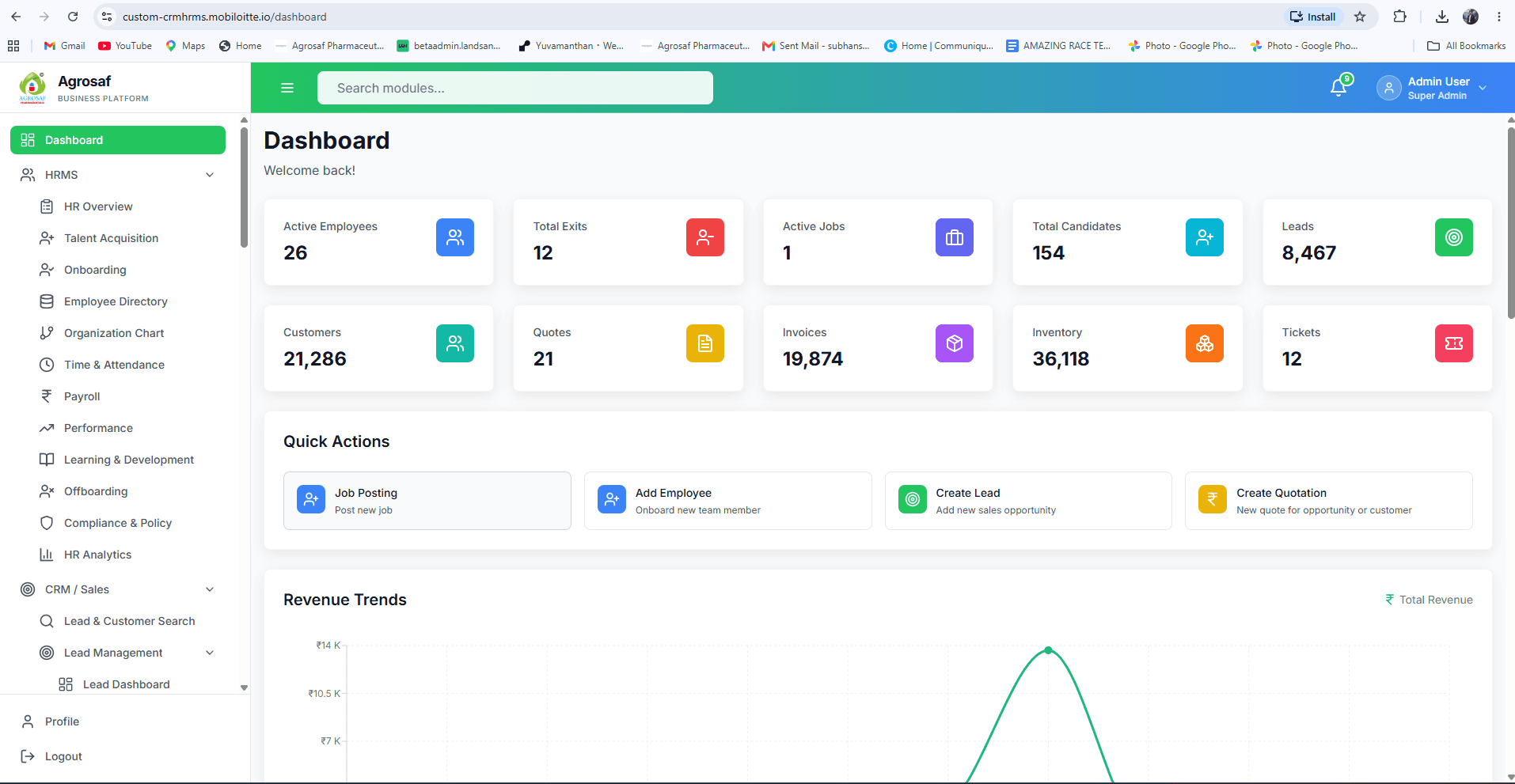Screen dimensions: 1515x784
Task: Click the Add Employee quick action
Action: point(728,501)
